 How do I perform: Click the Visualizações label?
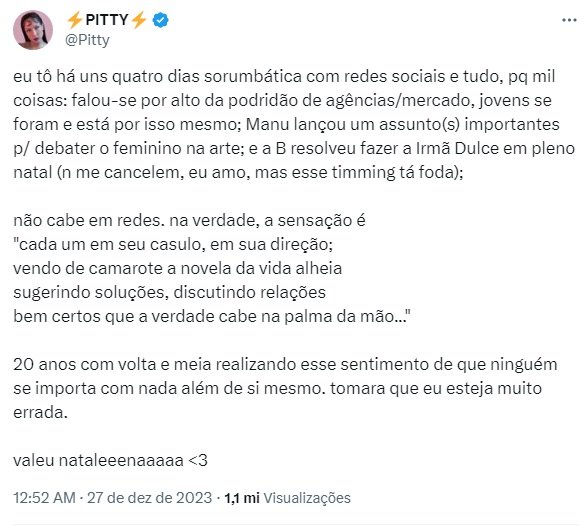307,498
